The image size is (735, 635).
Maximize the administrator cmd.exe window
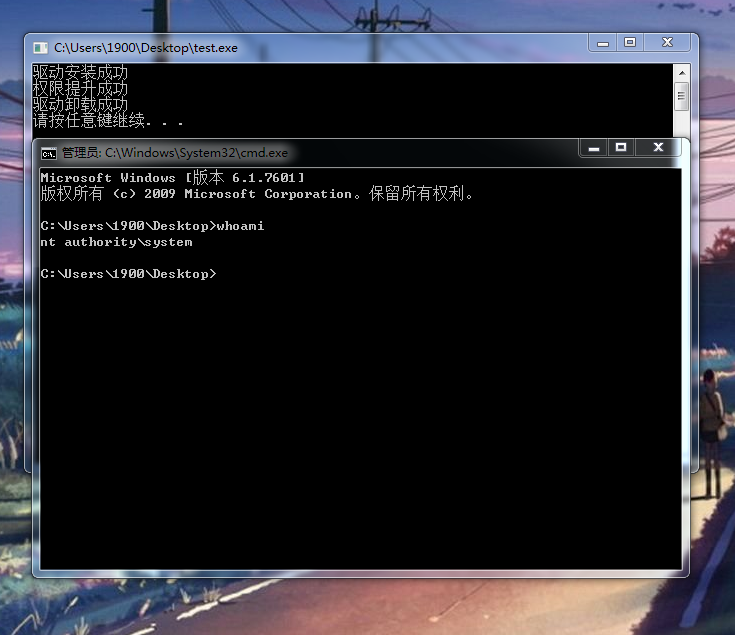pyautogui.click(x=621, y=148)
